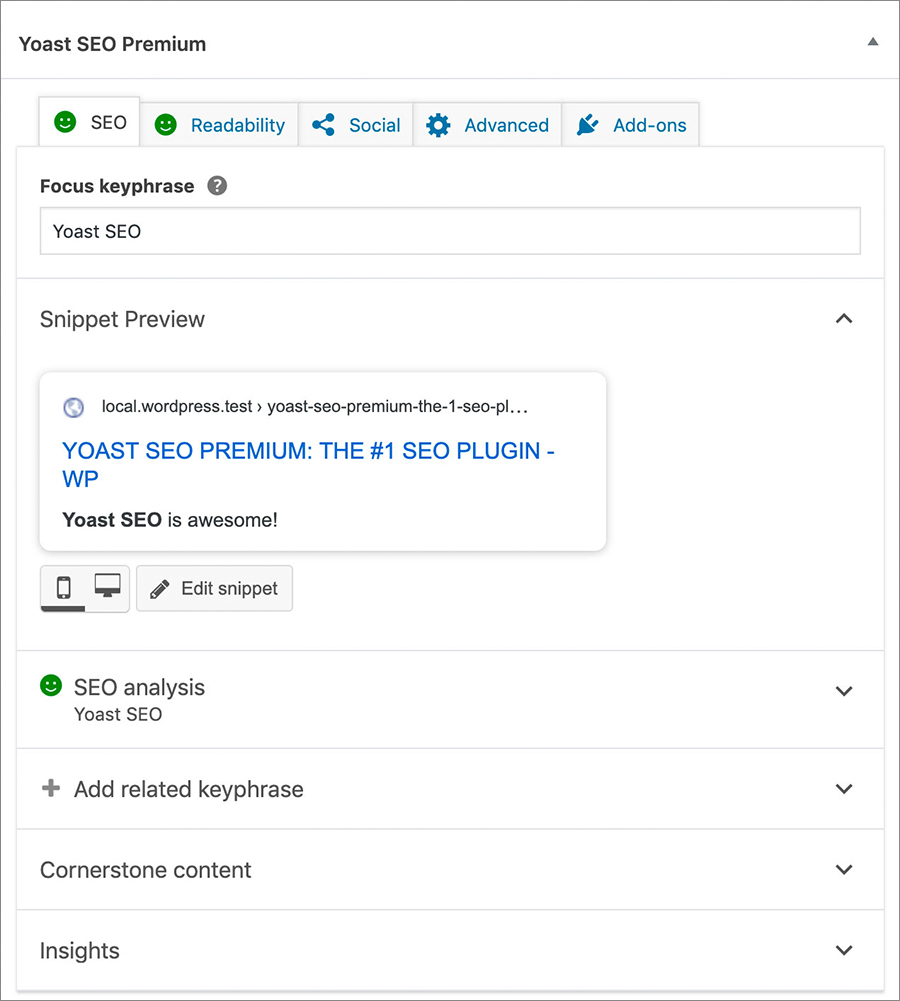Viewport: 900px width, 1001px height.
Task: Click the green smiley next to SEO analysis
Action: pos(51,686)
